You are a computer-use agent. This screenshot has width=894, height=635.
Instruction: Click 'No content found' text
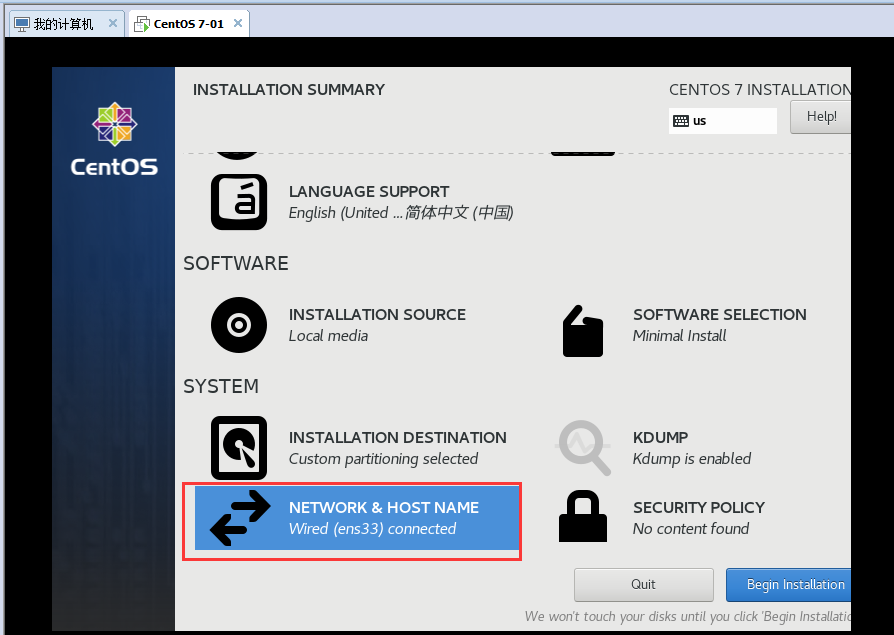(x=690, y=529)
